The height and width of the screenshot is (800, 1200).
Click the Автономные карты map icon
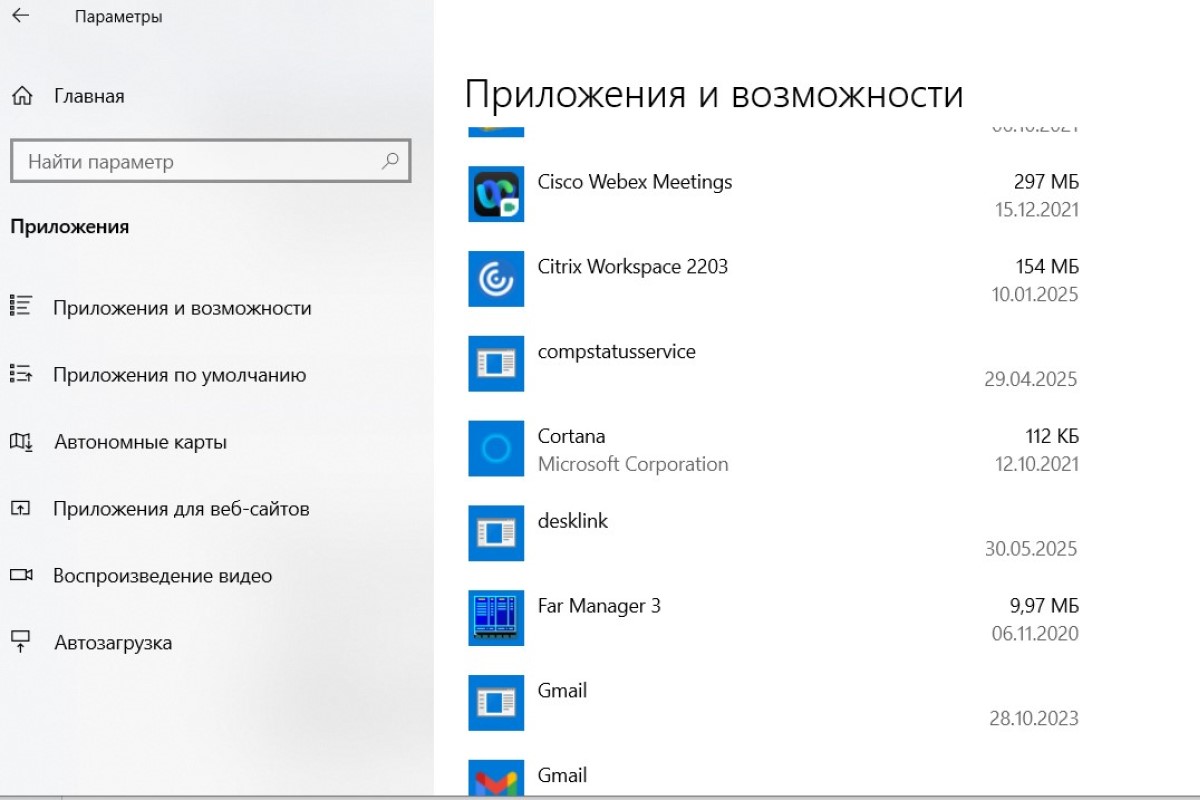21,441
